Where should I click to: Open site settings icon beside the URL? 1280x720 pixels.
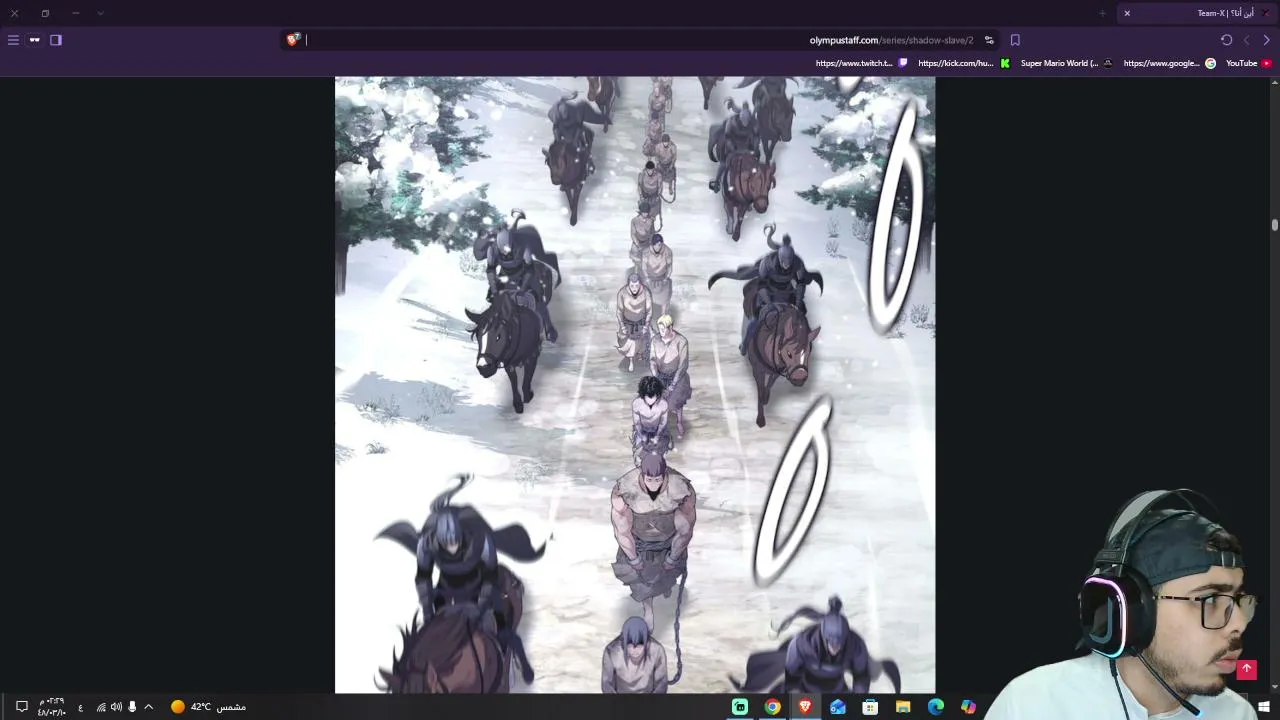[989, 40]
